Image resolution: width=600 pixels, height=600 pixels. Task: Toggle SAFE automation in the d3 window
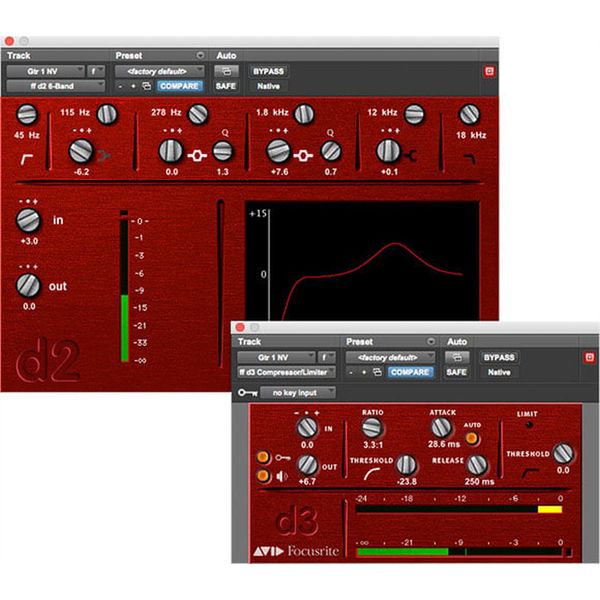[x=457, y=372]
